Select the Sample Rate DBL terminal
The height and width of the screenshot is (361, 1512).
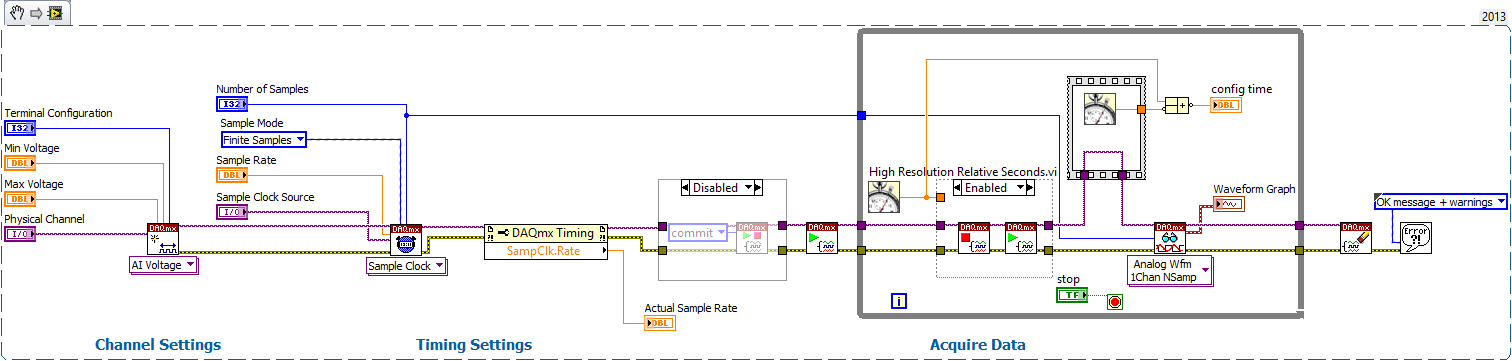(232, 175)
